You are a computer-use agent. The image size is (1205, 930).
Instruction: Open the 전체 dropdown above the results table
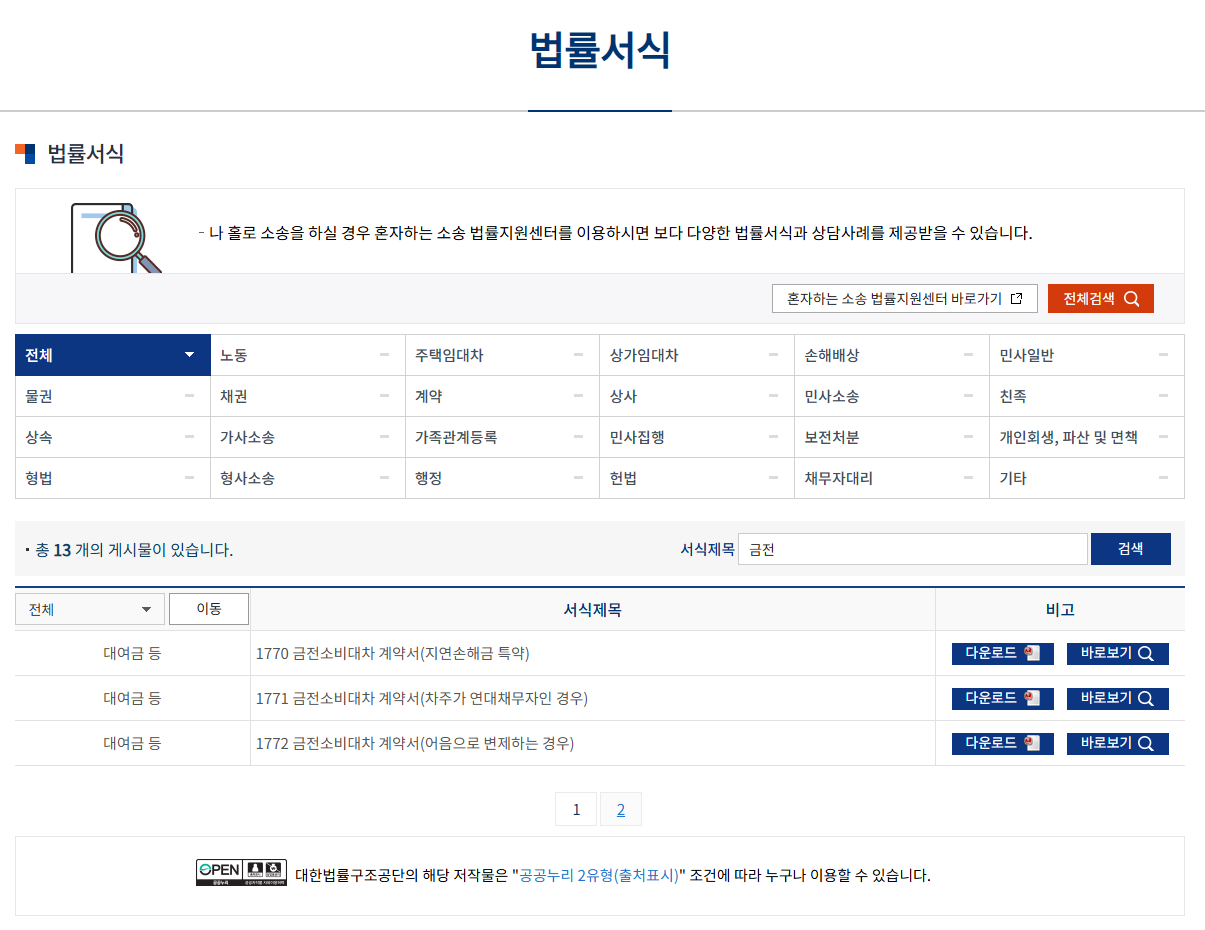(x=88, y=609)
